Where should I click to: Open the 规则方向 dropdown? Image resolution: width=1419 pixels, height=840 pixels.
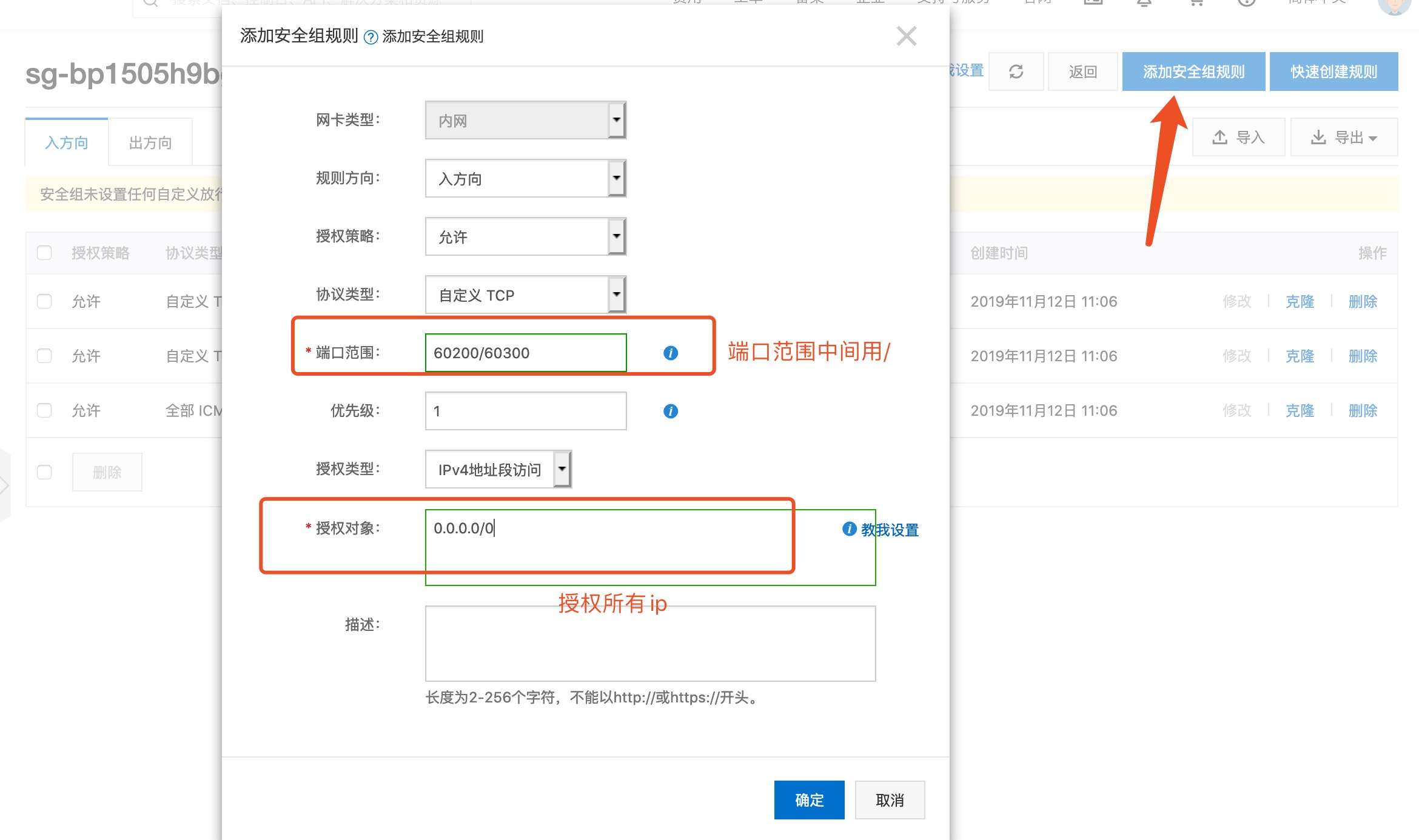pos(525,178)
